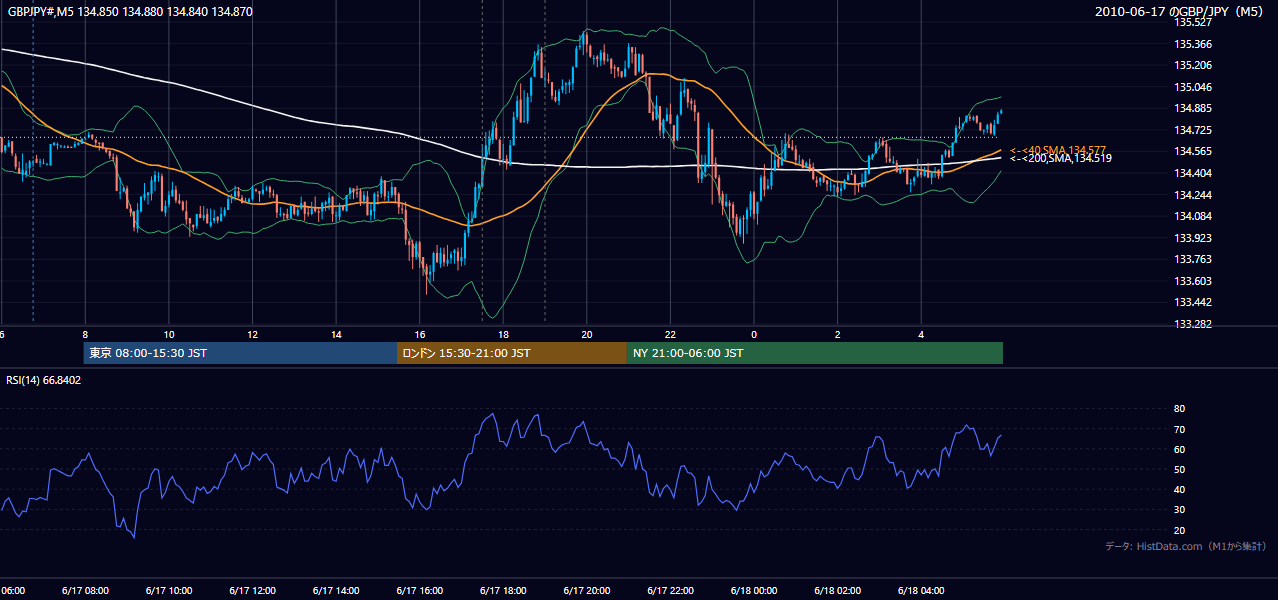Screen dimensions: 1278x600
Task: Select the ロンドン 15:30-21:00 JST session bar
Action: point(512,353)
